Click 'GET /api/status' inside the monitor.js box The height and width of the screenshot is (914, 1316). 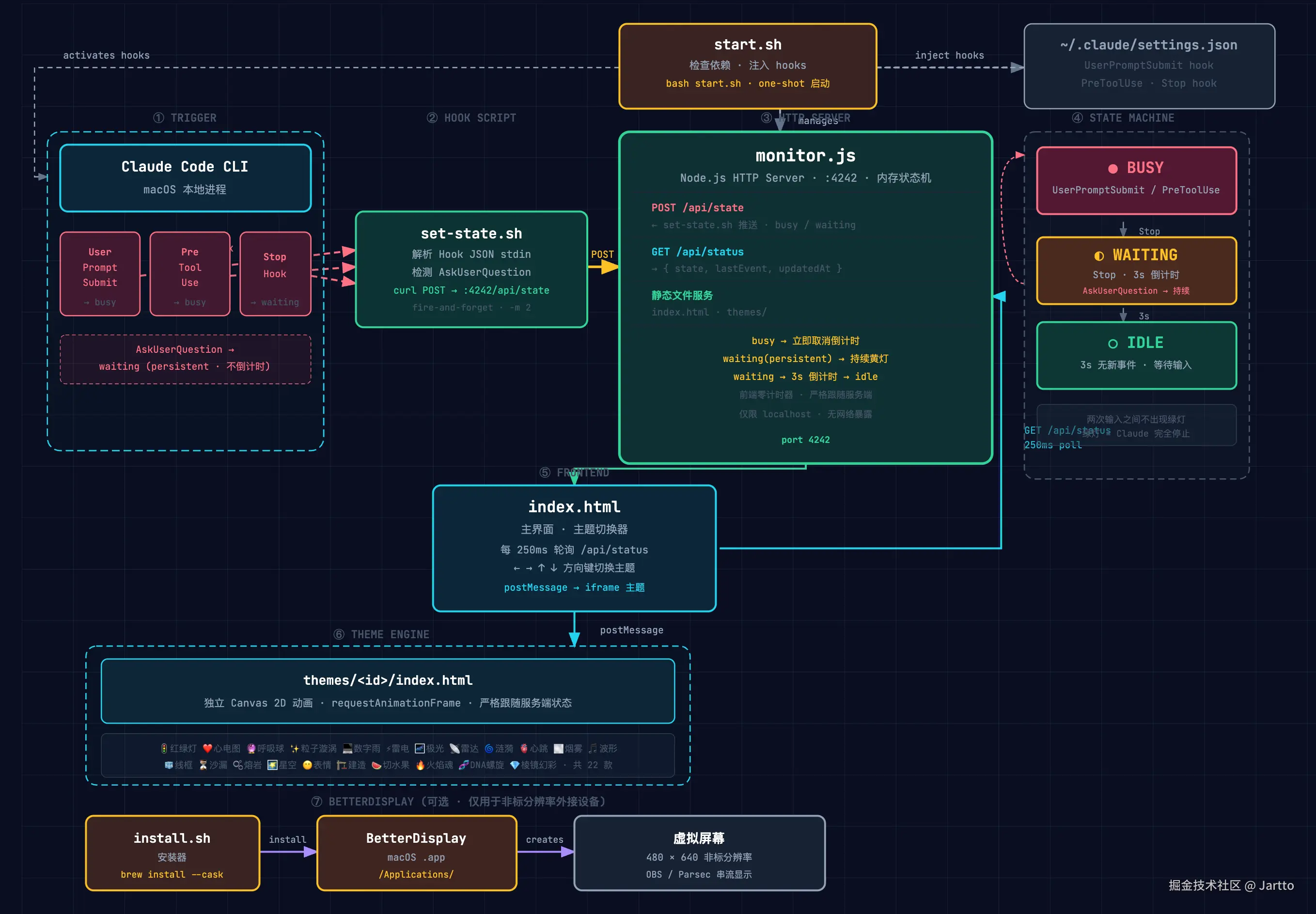click(x=697, y=252)
